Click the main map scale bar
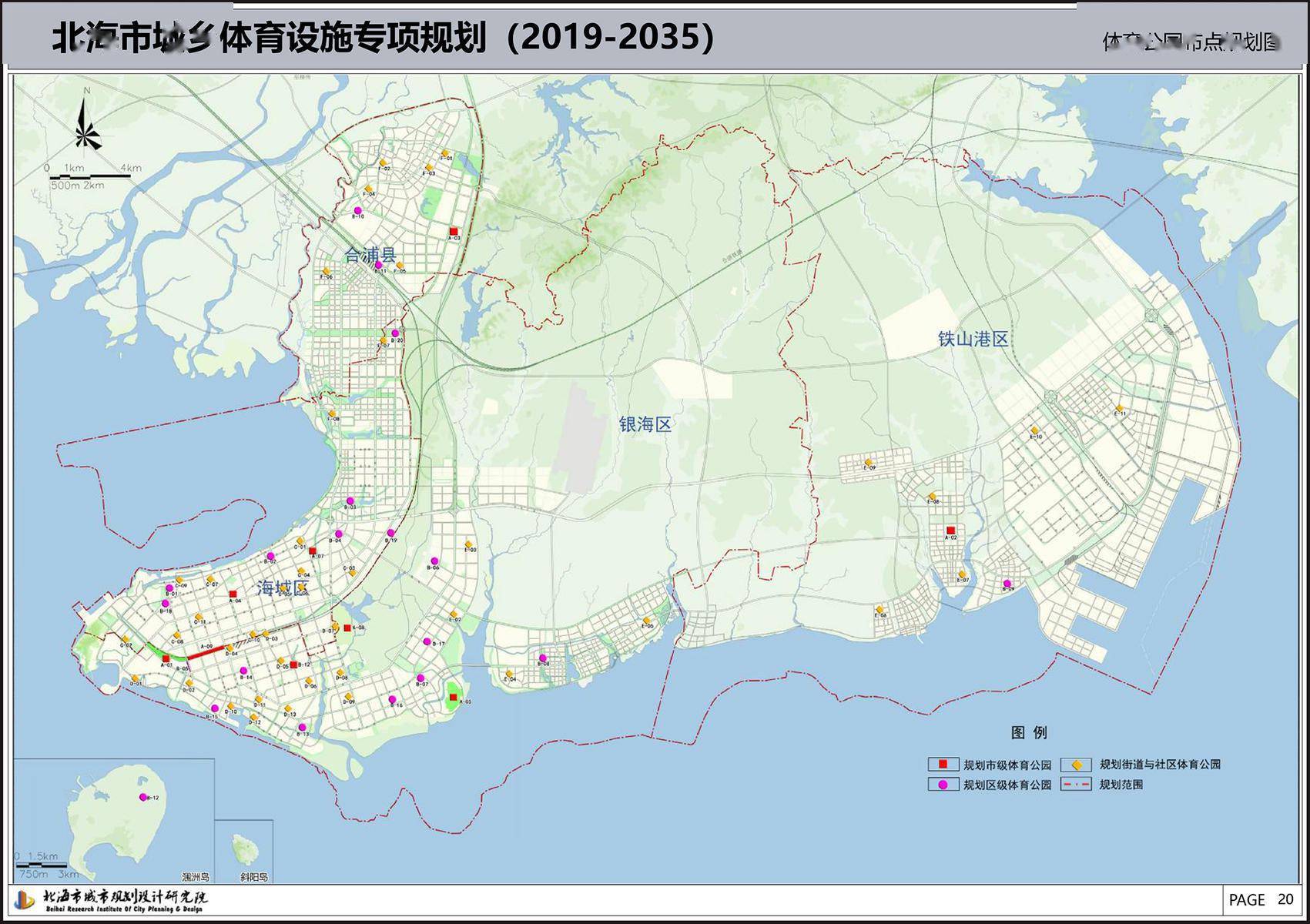This screenshot has height=924, width=1310. tap(91, 176)
